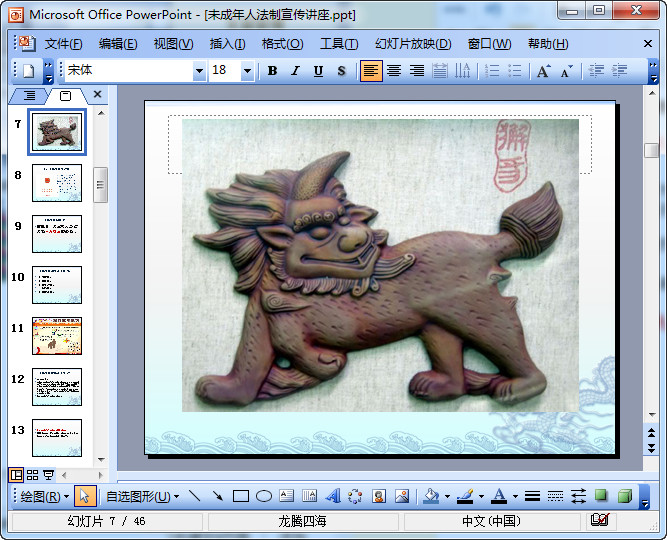Select slide 13 thumbnail
The width and height of the screenshot is (667, 540).
[57, 438]
